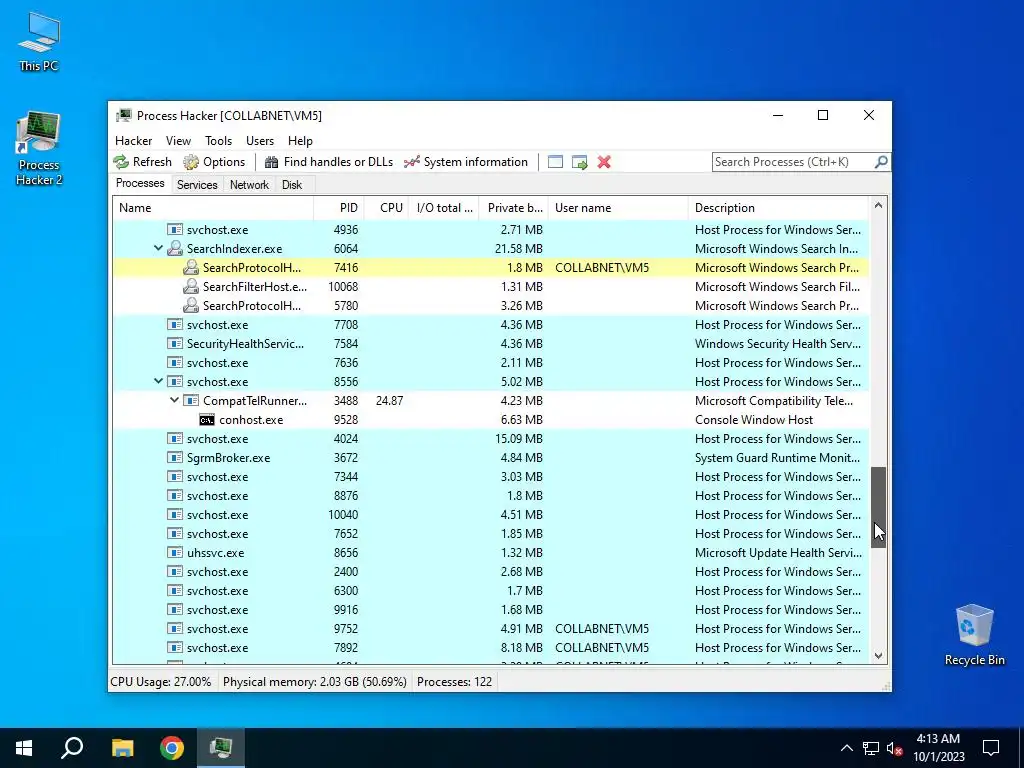Click the scrollbar up arrow
Screen dimensions: 1024x768
click(878, 206)
